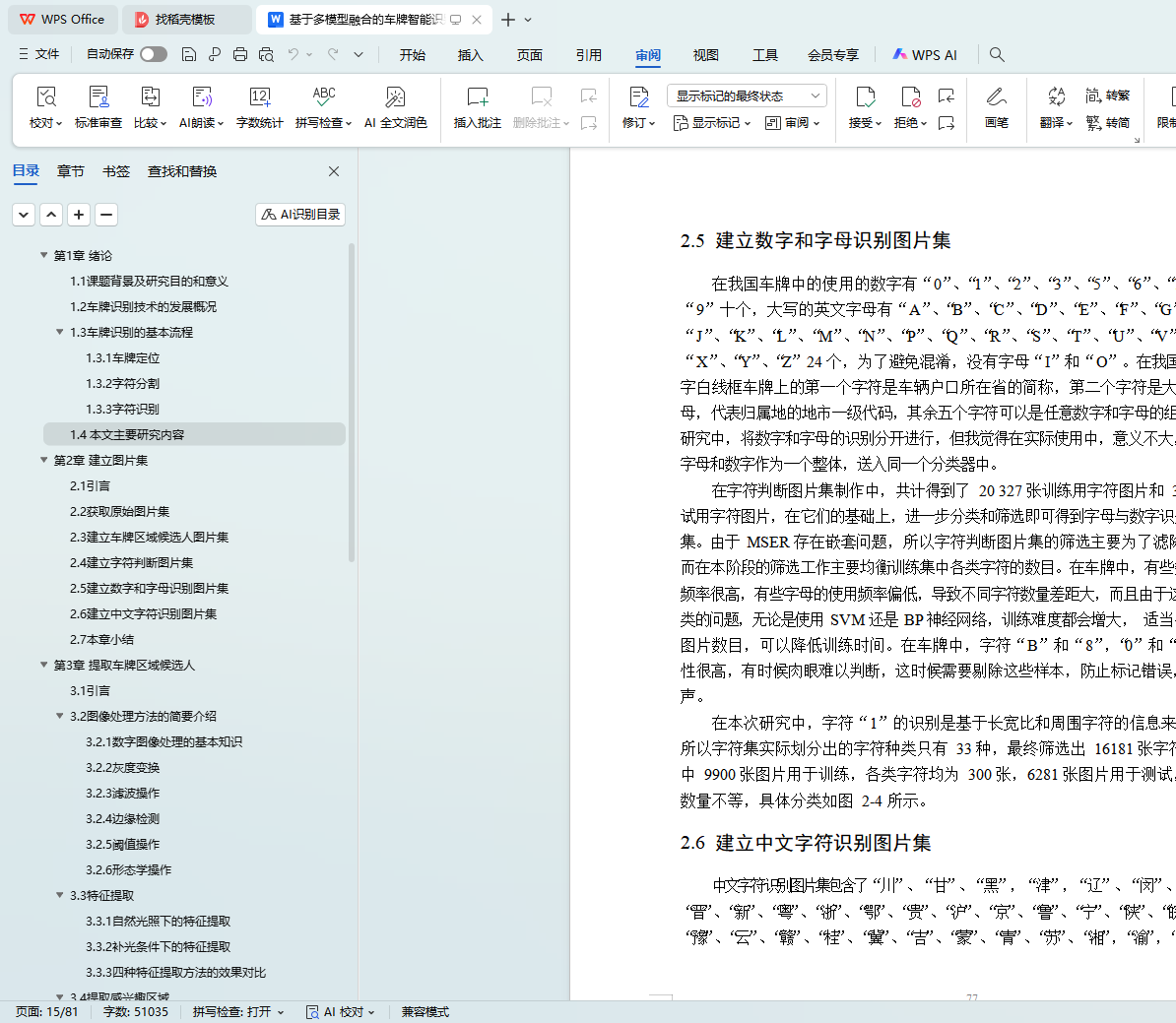Click the search magnifier icon in menu bar

pyautogui.click(x=997, y=54)
